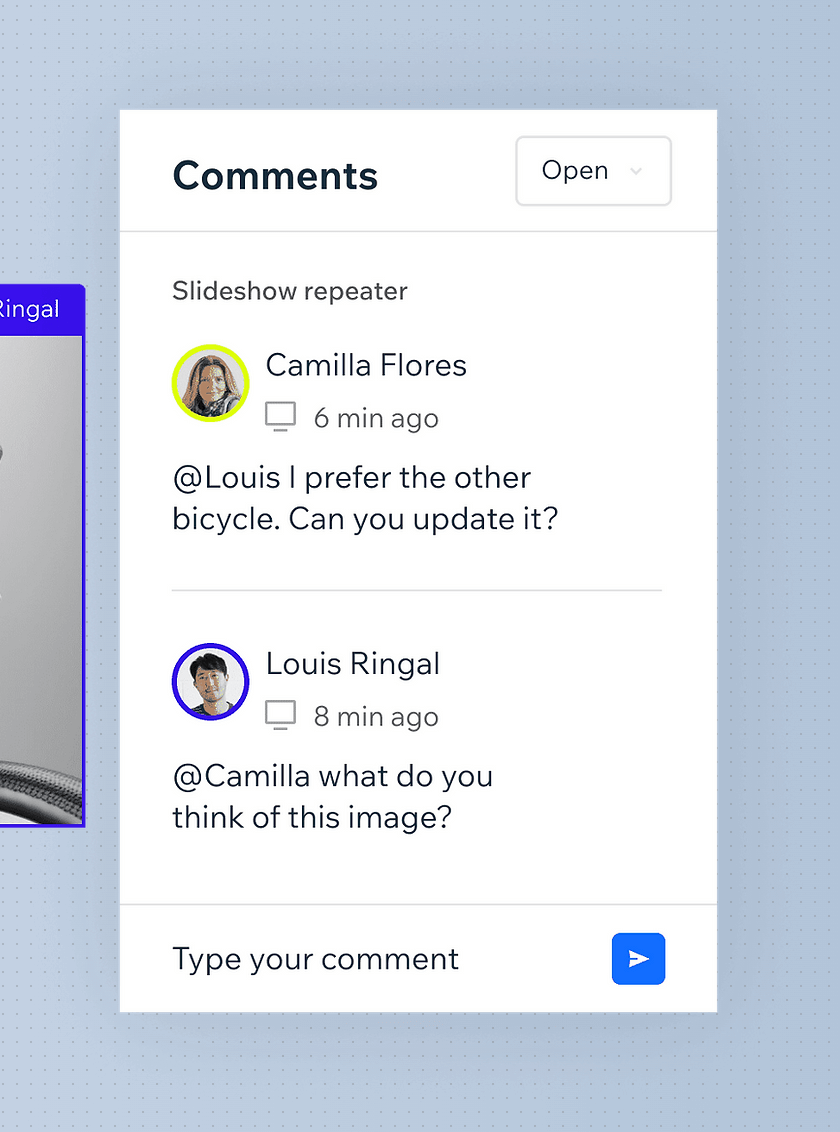Click the desktop icon beside "8 min ago"
Viewport: 840px width, 1132px height.
point(280,714)
